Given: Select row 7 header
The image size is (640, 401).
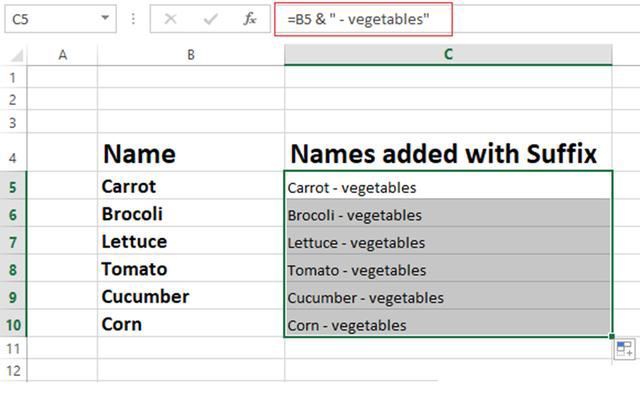Looking at the screenshot, I should tap(13, 241).
